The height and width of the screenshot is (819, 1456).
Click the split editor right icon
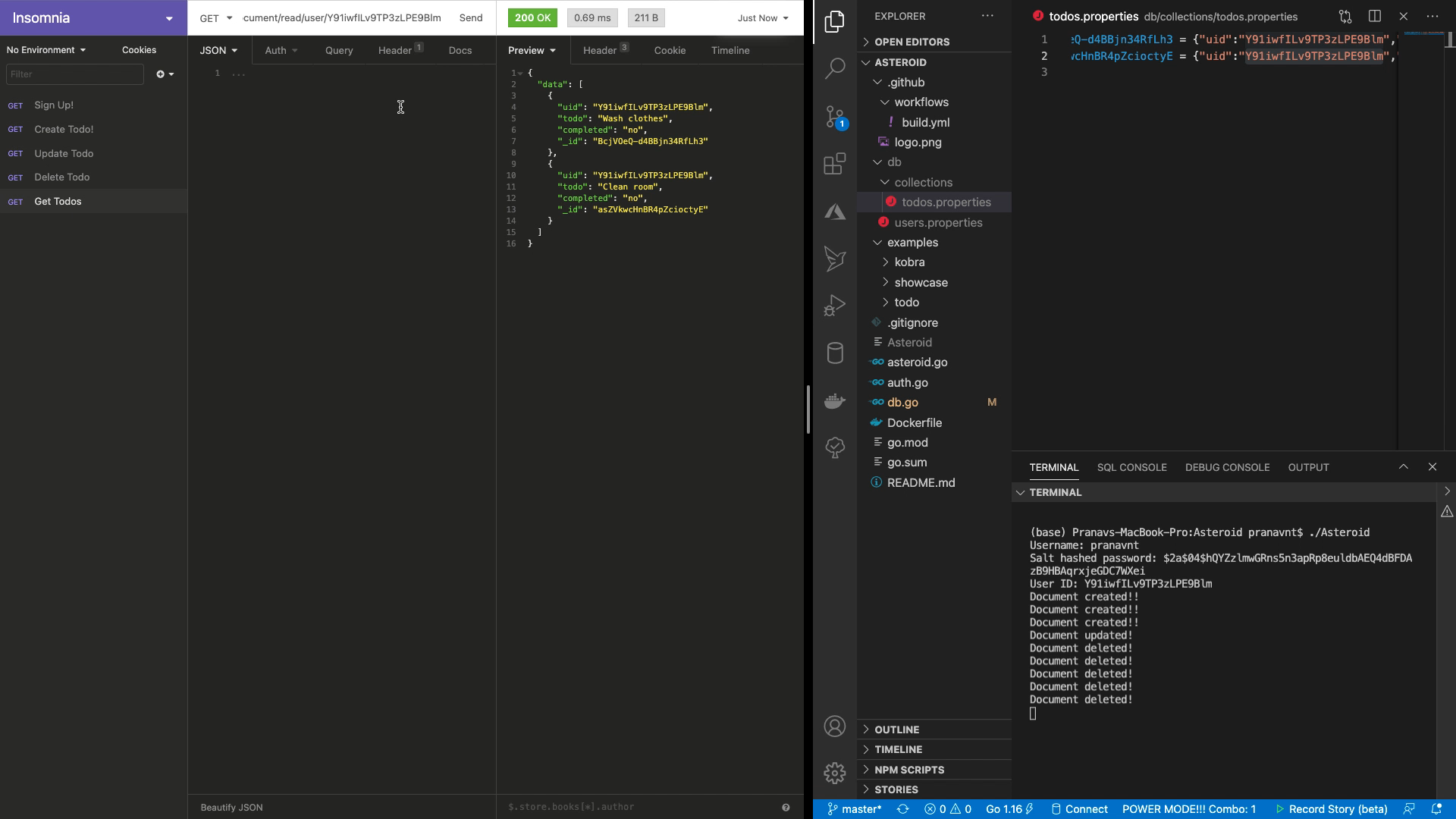click(1374, 16)
